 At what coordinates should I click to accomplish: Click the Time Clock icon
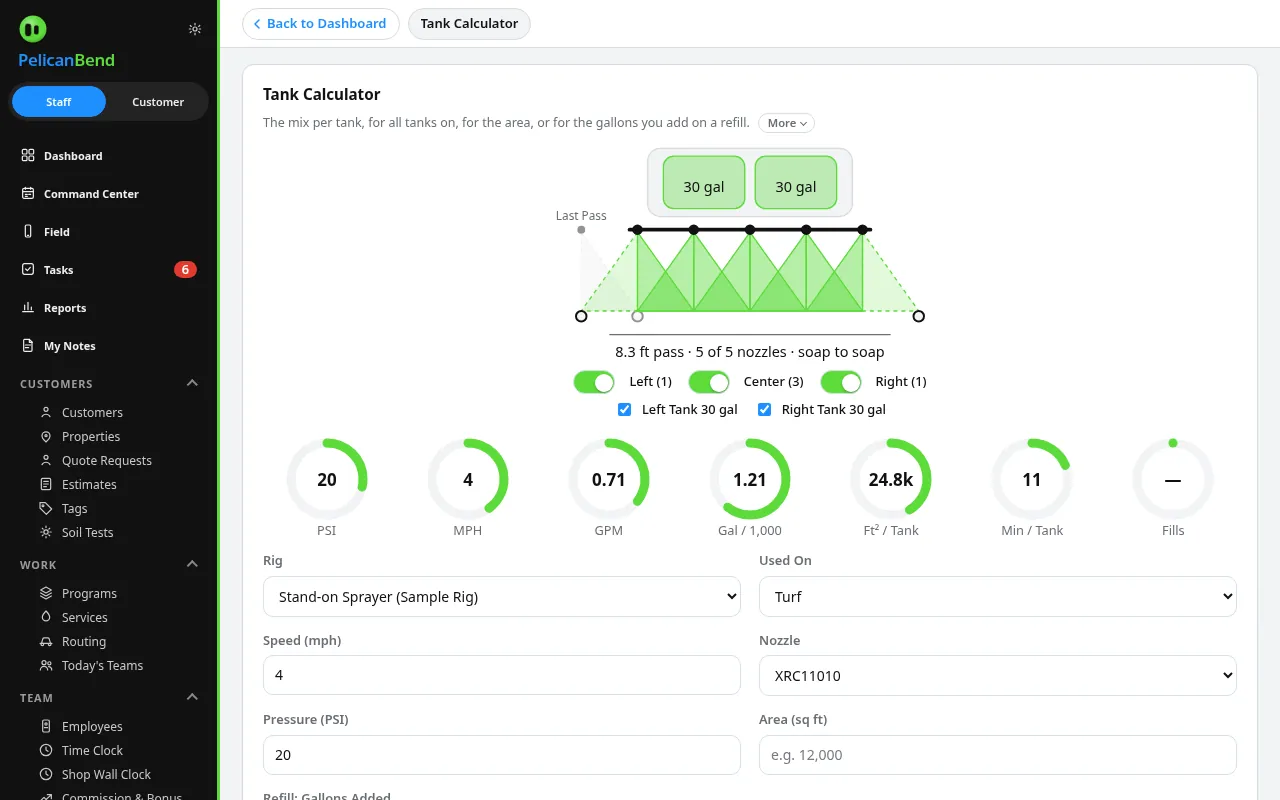click(46, 751)
